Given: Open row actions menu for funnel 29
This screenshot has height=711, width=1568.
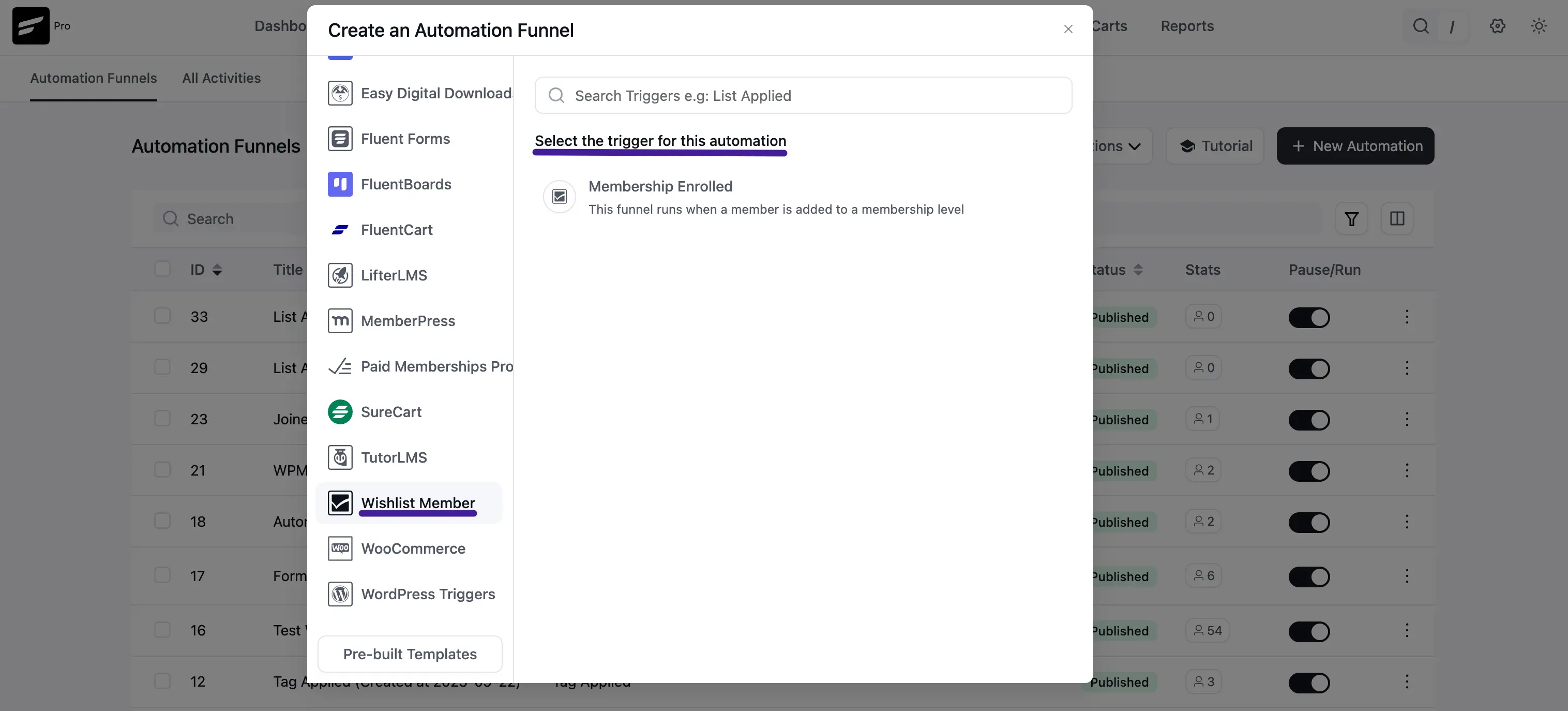Looking at the screenshot, I should tap(1407, 368).
